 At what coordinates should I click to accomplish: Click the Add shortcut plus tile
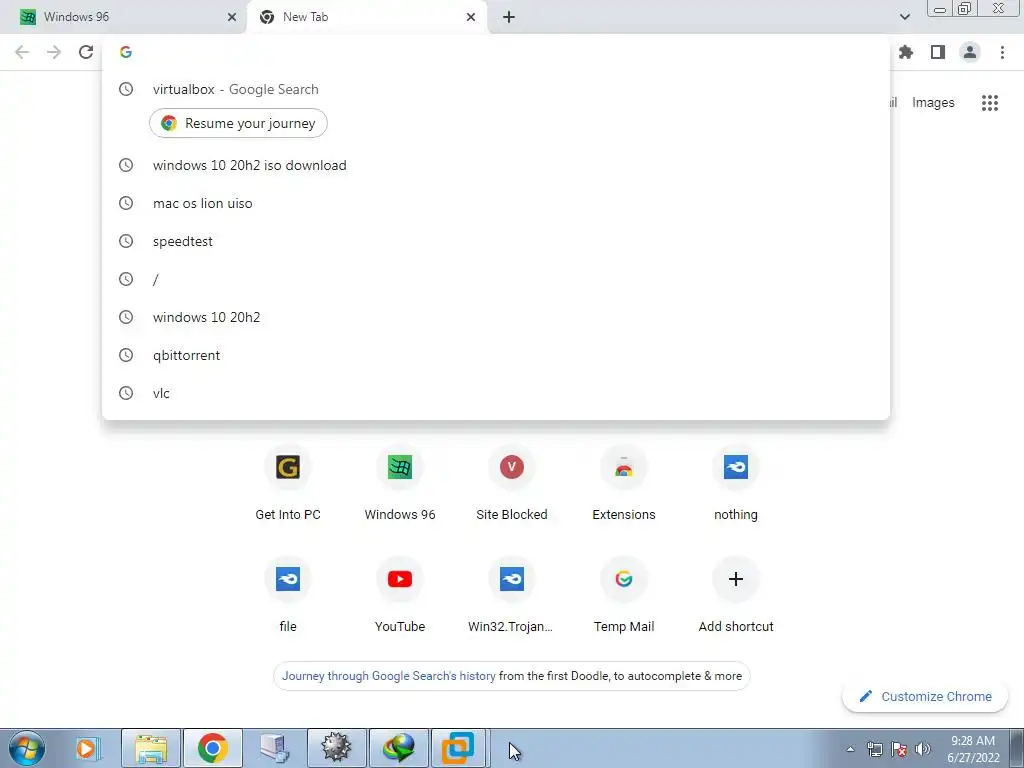coord(736,596)
